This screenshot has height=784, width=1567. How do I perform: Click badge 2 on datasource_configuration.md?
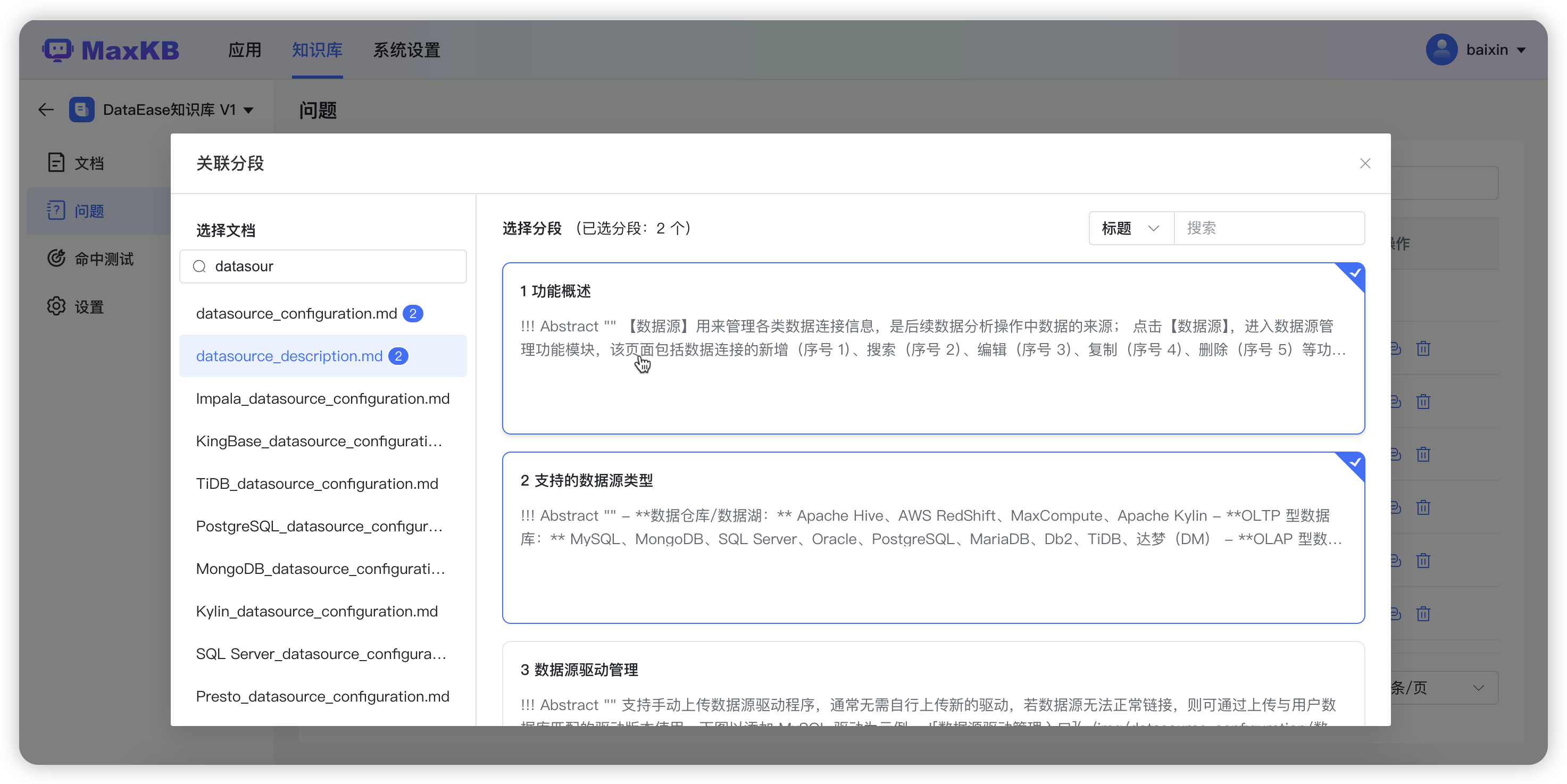413,313
